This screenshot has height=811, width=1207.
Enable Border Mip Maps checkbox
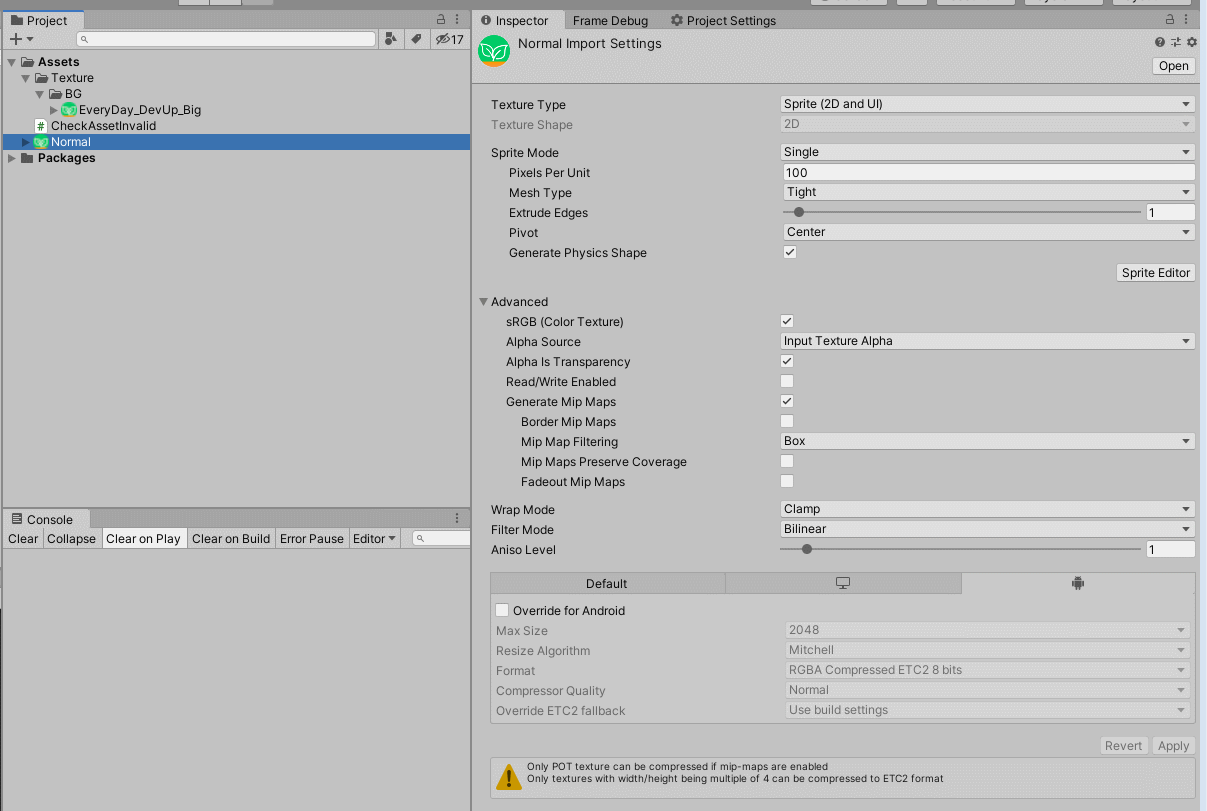click(x=787, y=421)
